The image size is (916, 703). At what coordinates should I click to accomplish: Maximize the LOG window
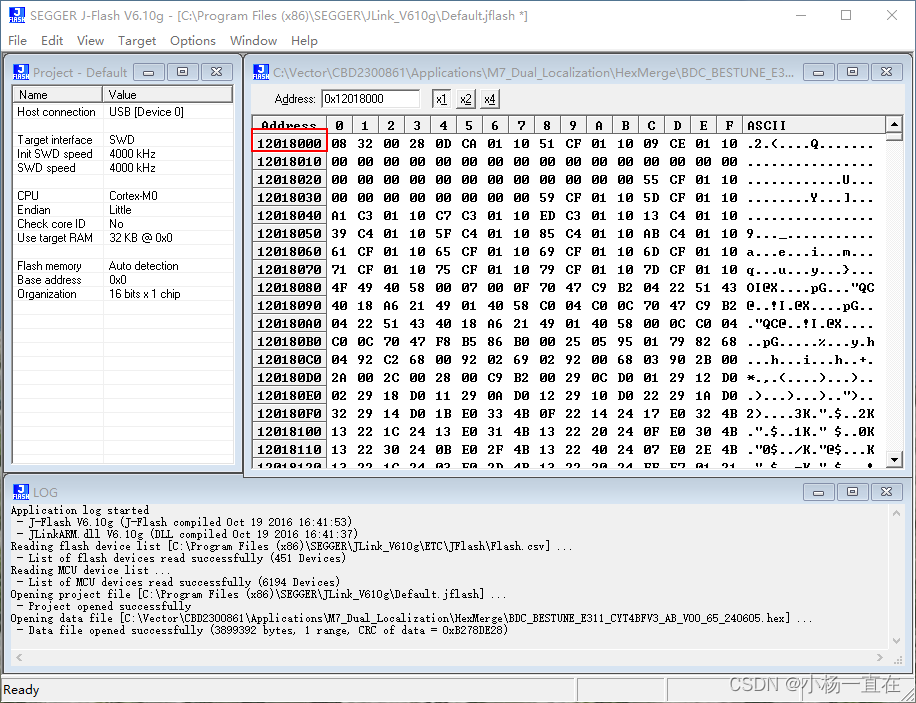tap(855, 491)
